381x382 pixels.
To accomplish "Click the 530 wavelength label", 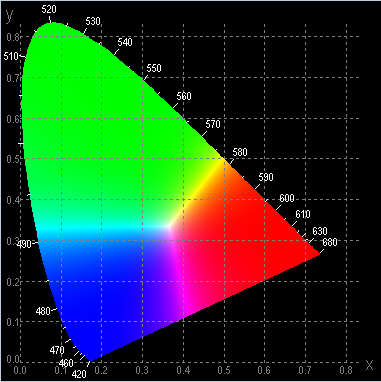I will tap(93, 21).
